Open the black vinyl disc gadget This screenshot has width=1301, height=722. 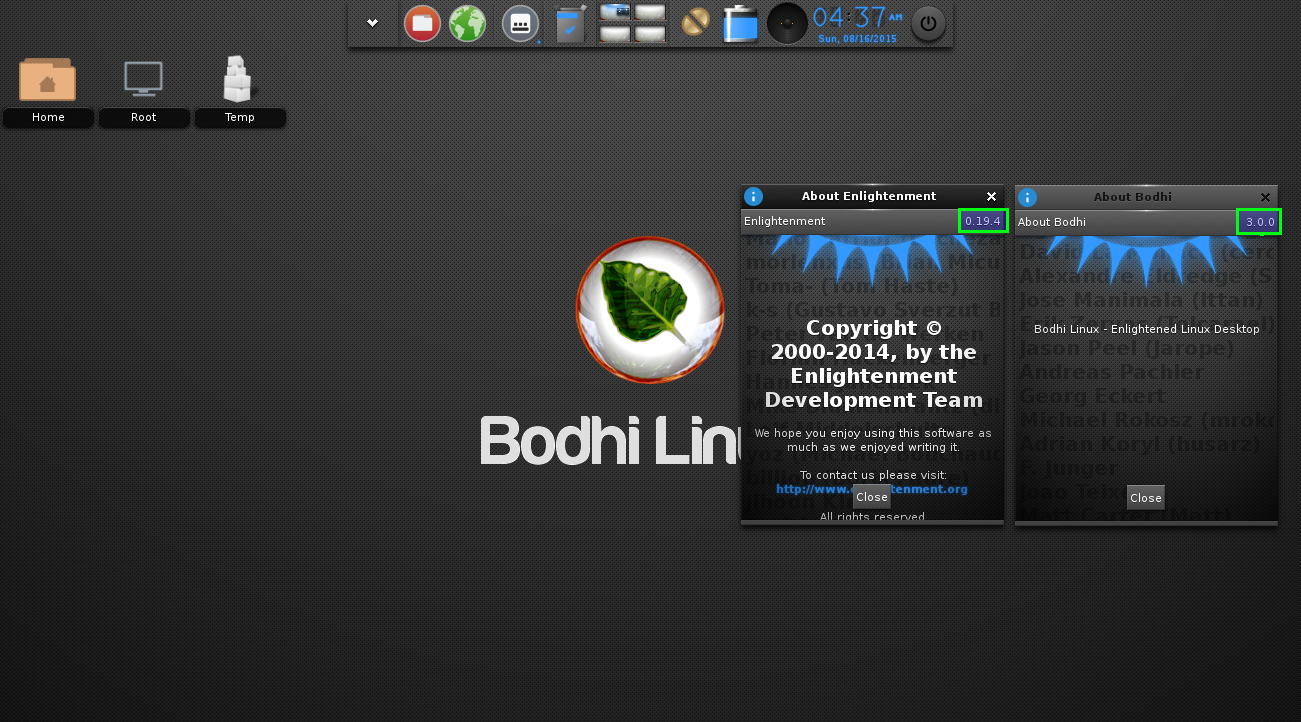(x=787, y=23)
